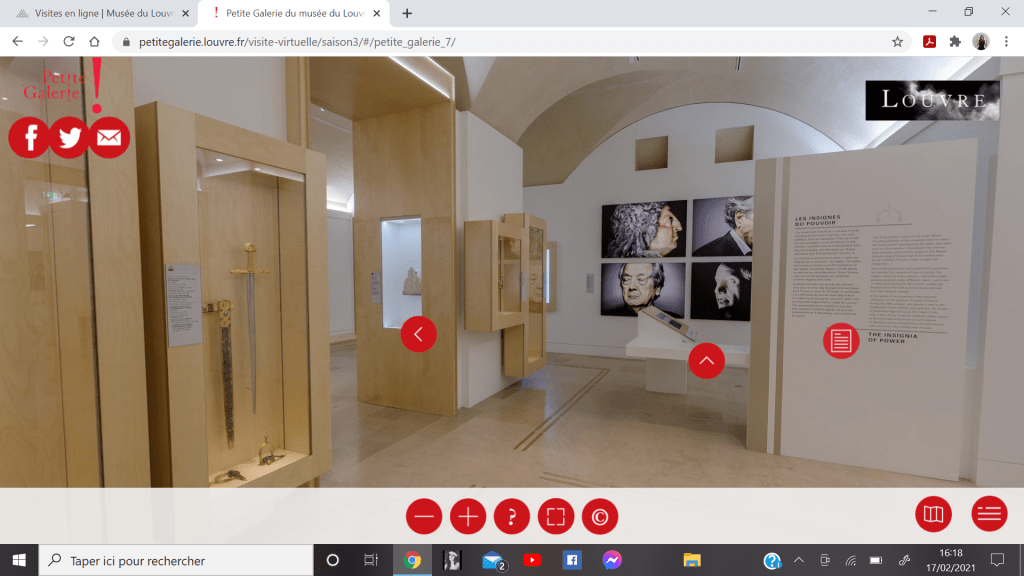1024x576 pixels.
Task: Click the browser address bar
Action: pyautogui.click(x=500, y=42)
